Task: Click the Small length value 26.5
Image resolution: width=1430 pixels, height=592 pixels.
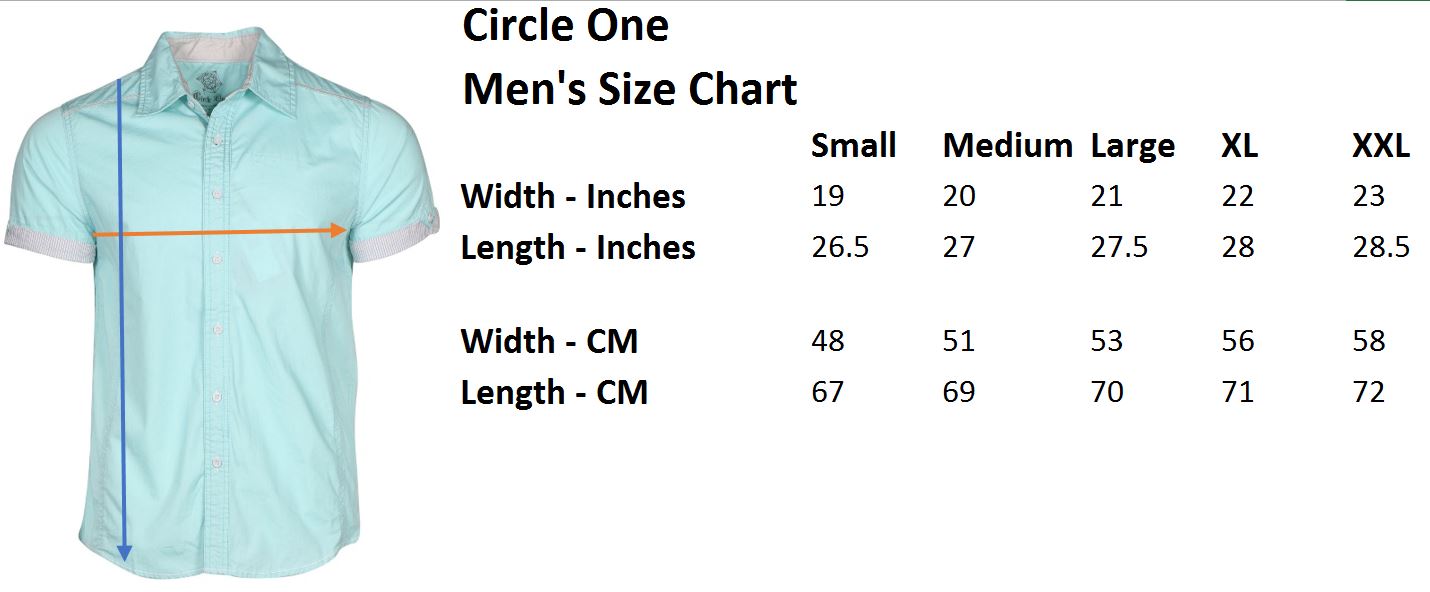Action: pos(840,247)
